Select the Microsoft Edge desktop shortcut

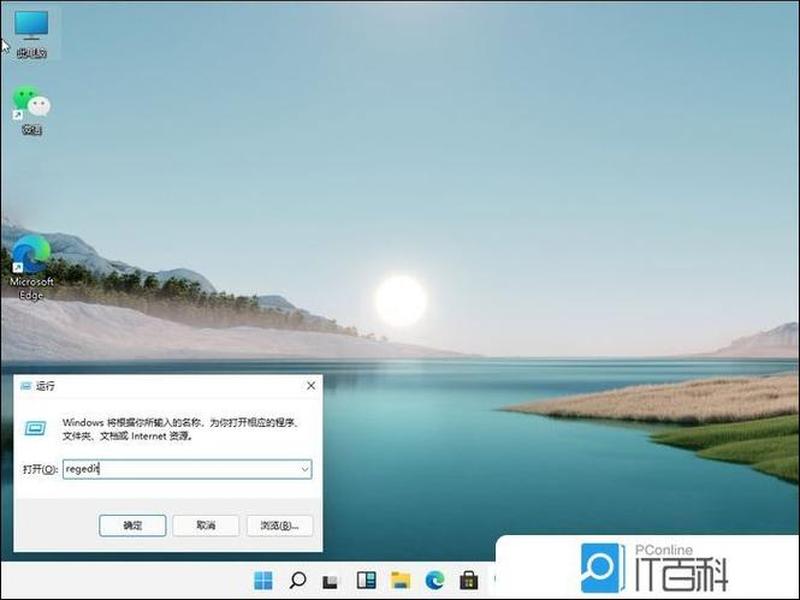point(32,268)
